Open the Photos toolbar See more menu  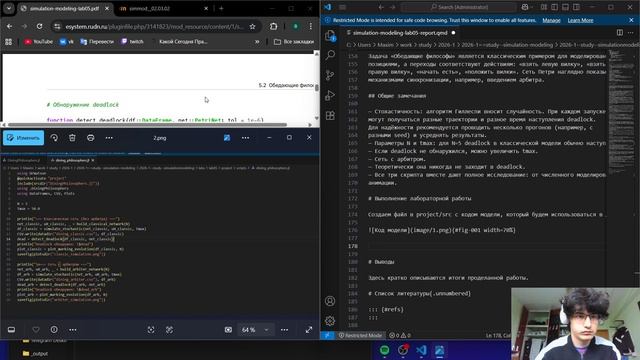(109, 138)
